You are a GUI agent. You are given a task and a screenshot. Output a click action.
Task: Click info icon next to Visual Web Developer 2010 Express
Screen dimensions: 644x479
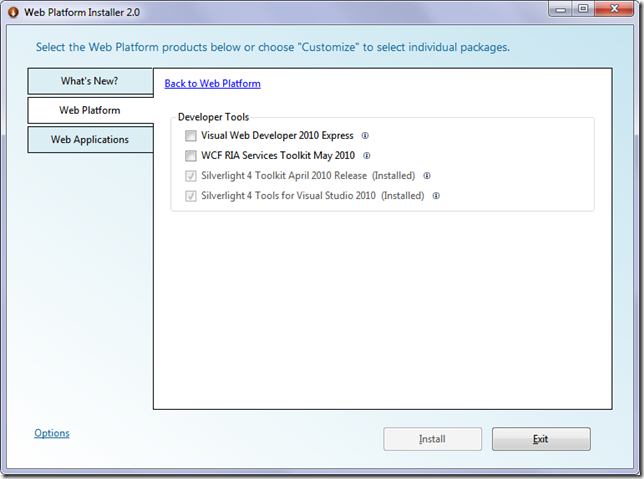point(365,136)
